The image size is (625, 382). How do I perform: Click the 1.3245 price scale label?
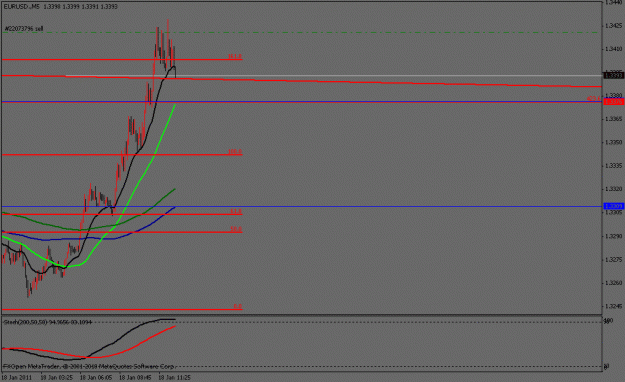pos(613,306)
